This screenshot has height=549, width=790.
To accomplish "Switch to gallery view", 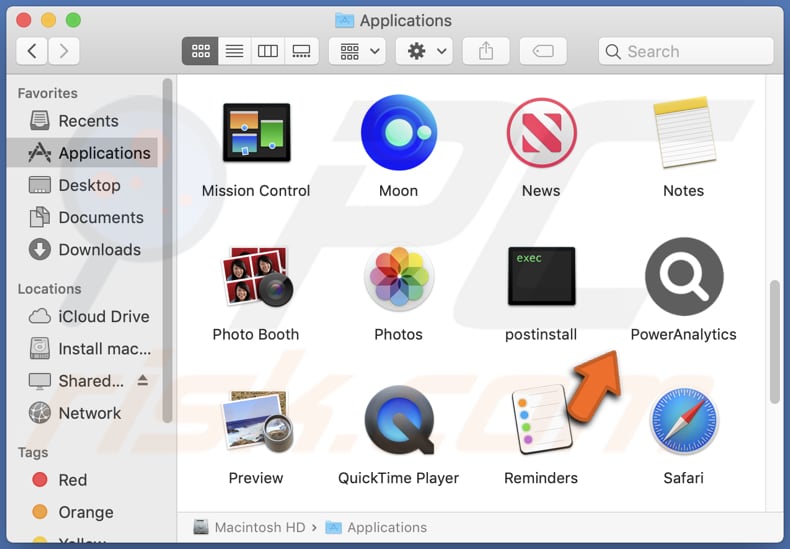I will [301, 51].
